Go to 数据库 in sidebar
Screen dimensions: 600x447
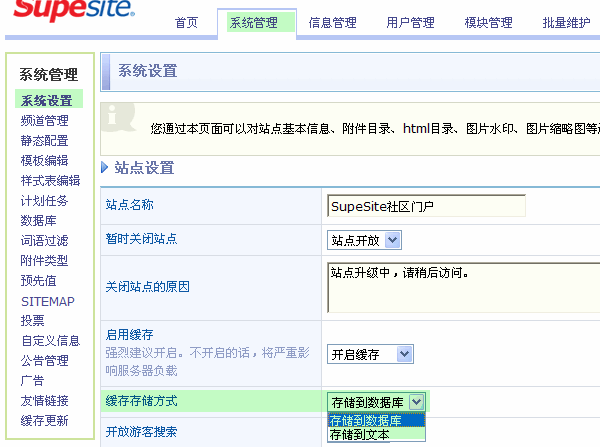pos(38,221)
